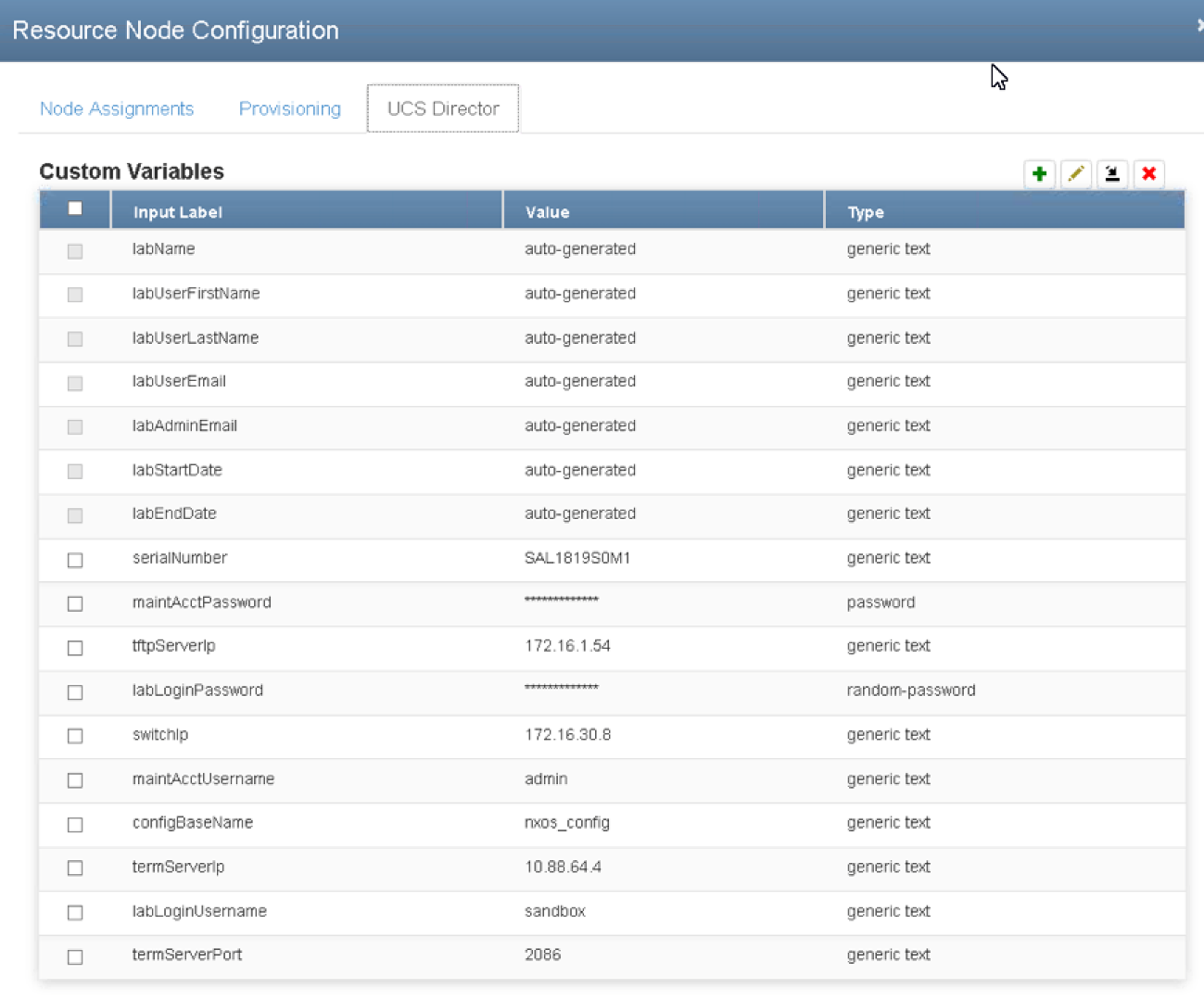Check the labUserLastName row checkbox
Viewport: 1204px width, 1001px height.
[75, 339]
